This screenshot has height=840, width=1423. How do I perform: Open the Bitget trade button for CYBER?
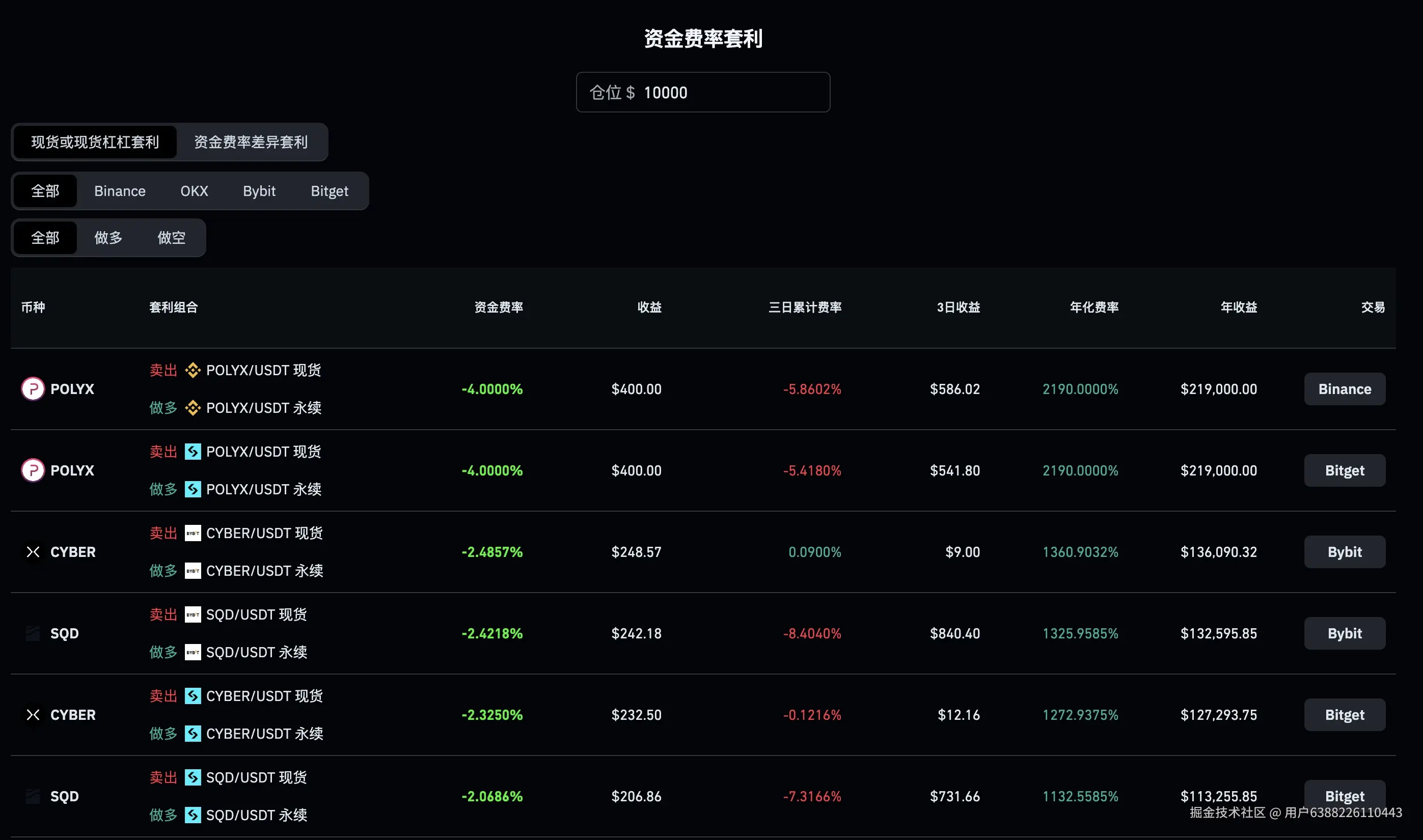point(1345,715)
